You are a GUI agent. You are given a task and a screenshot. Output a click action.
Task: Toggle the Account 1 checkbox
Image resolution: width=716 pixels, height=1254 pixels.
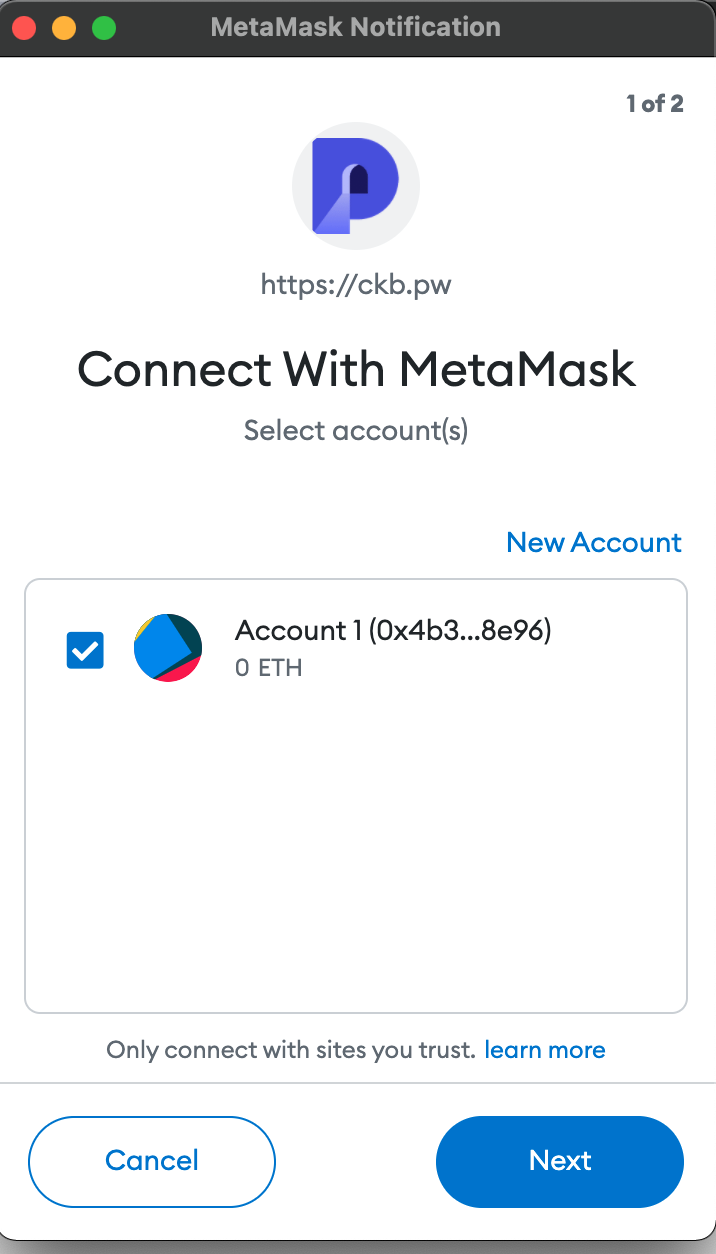(x=85, y=651)
